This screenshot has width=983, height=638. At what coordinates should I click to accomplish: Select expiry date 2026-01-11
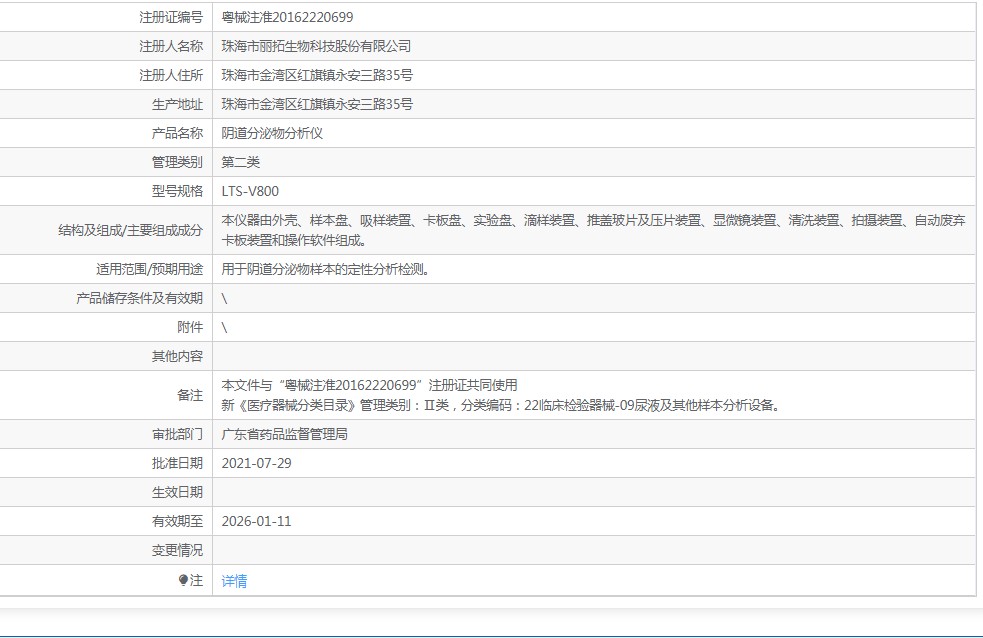click(256, 521)
